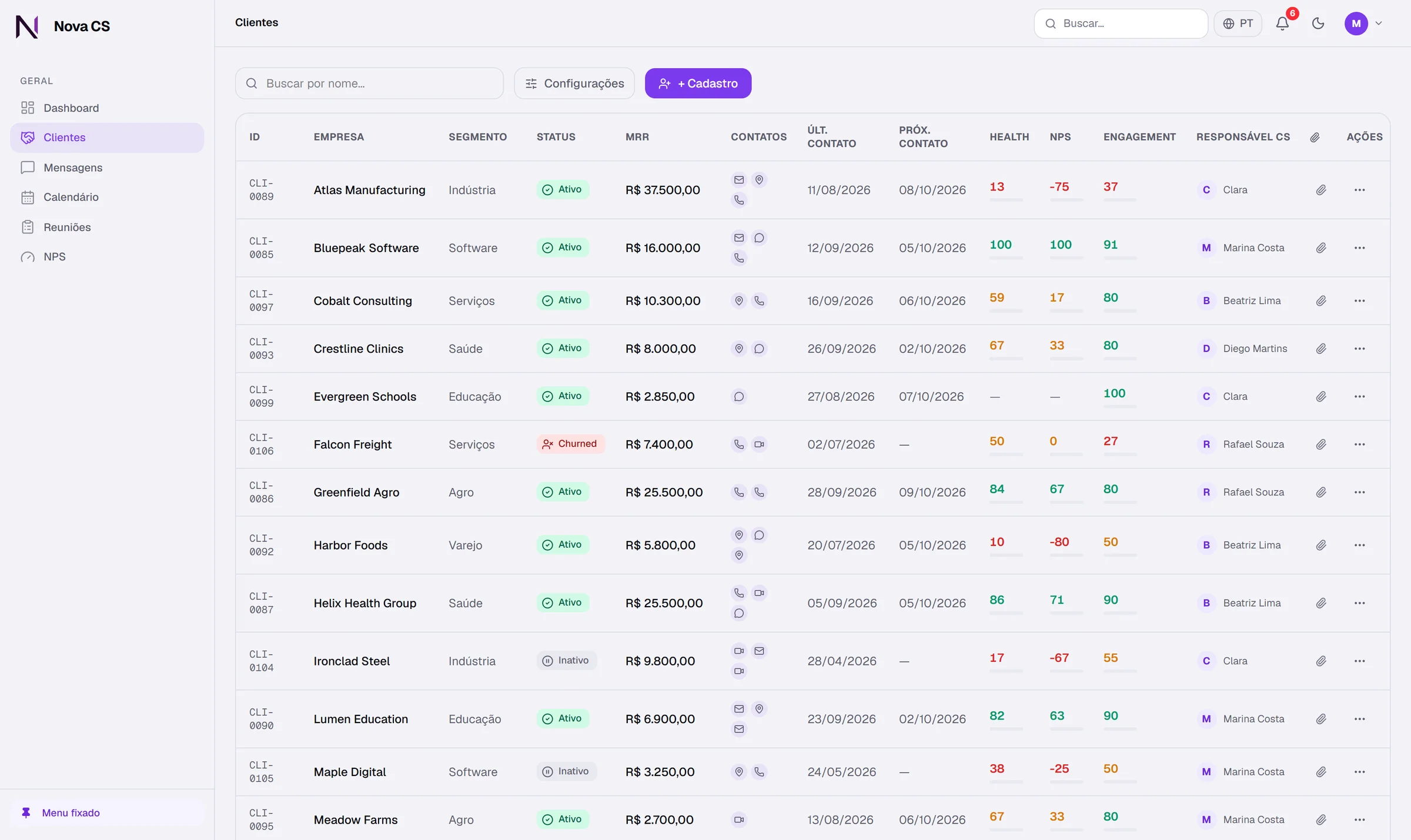Image resolution: width=1411 pixels, height=840 pixels.
Task: Click Ironclad Steel Inativo status badge
Action: 566,661
